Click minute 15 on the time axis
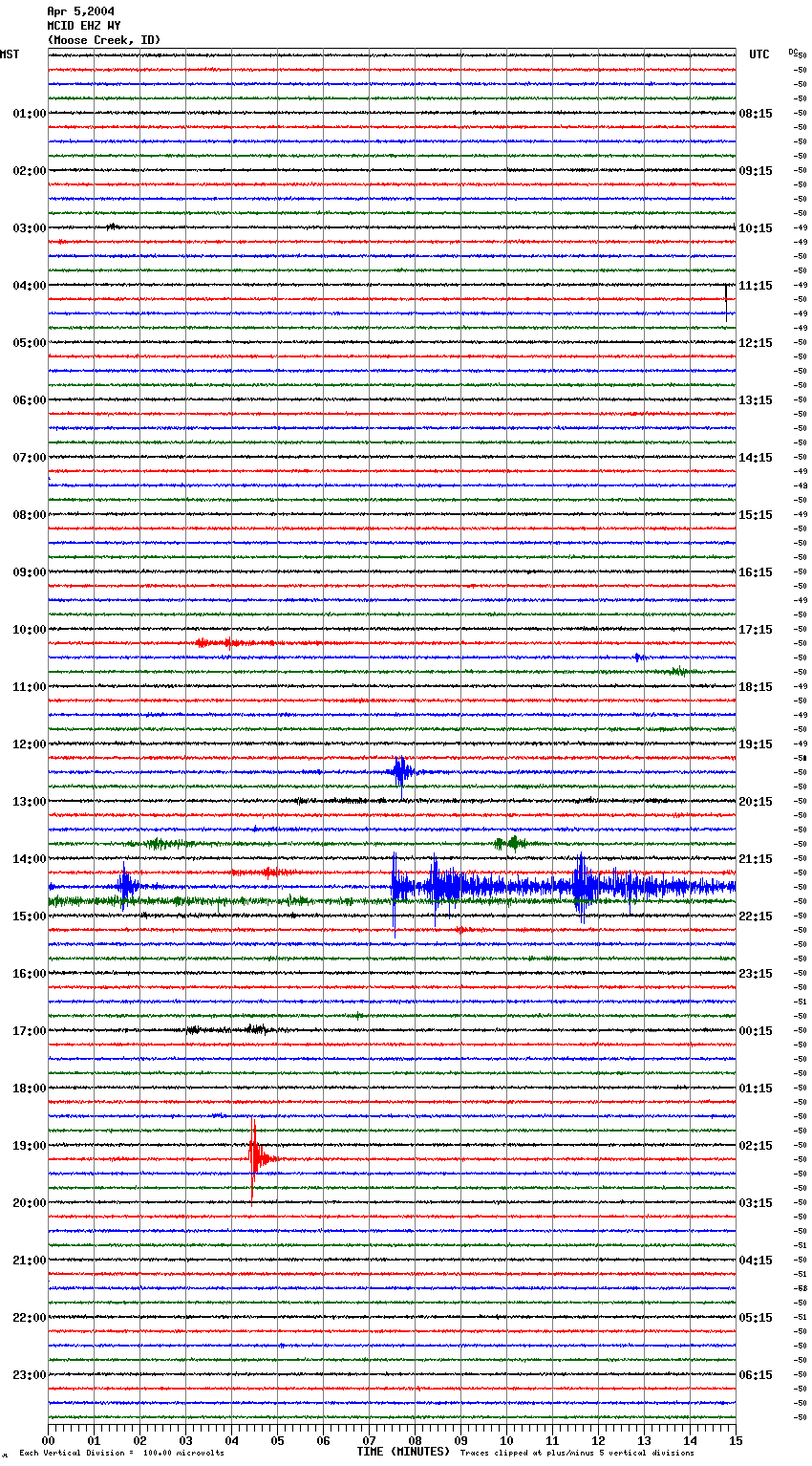812x1466 pixels. click(737, 1440)
